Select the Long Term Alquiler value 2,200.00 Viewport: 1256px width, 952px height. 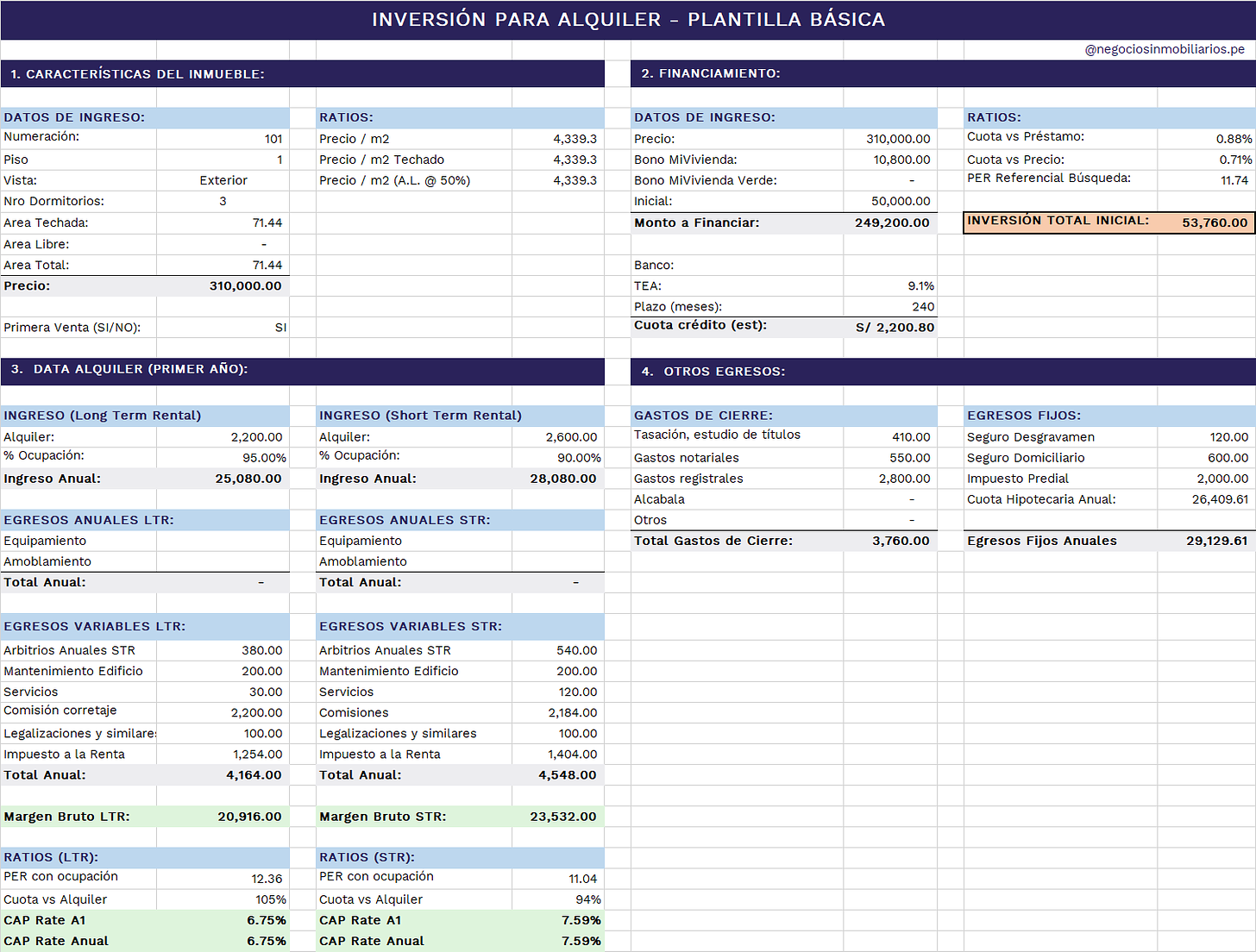(x=223, y=437)
